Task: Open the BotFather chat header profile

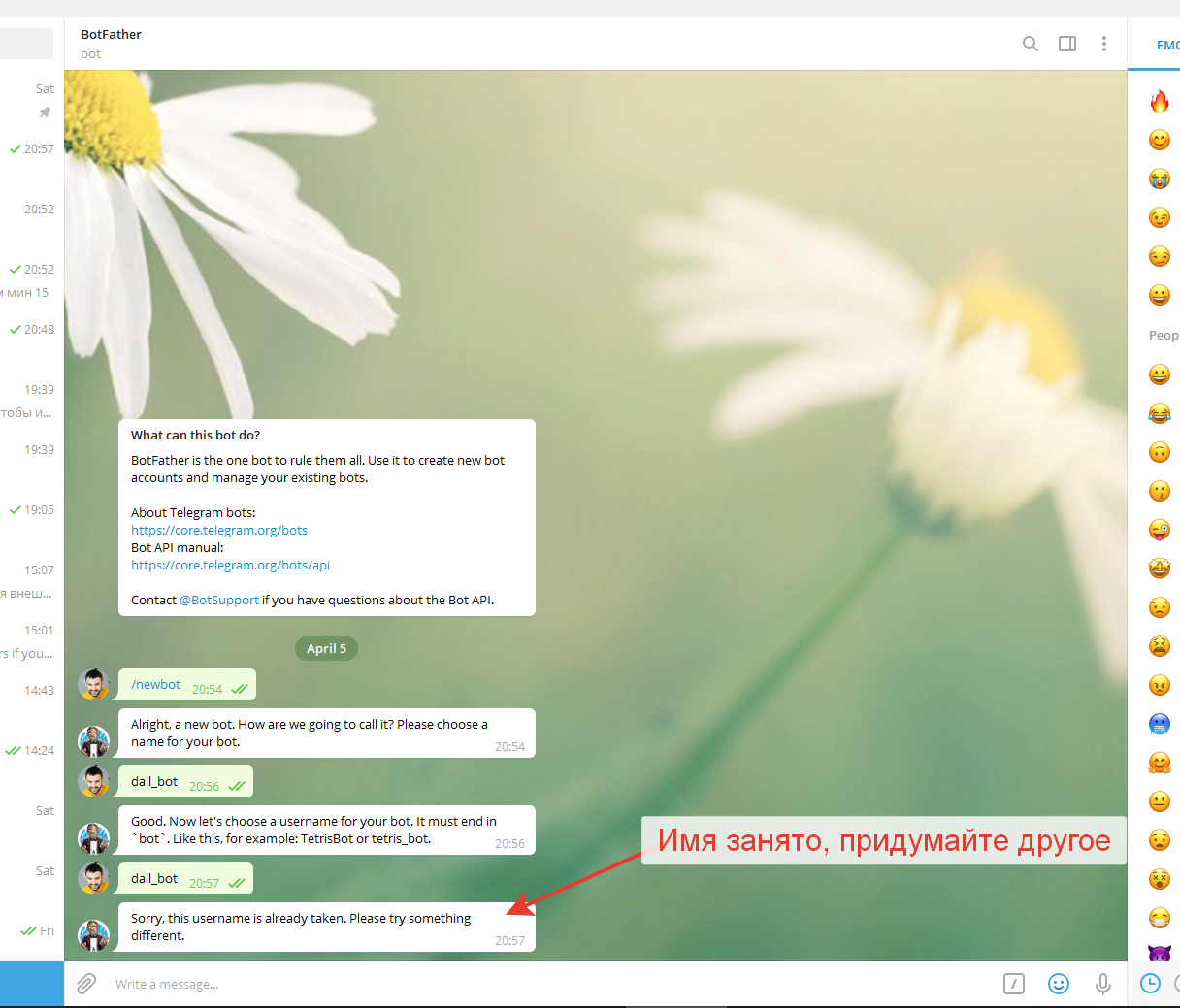Action: (111, 44)
